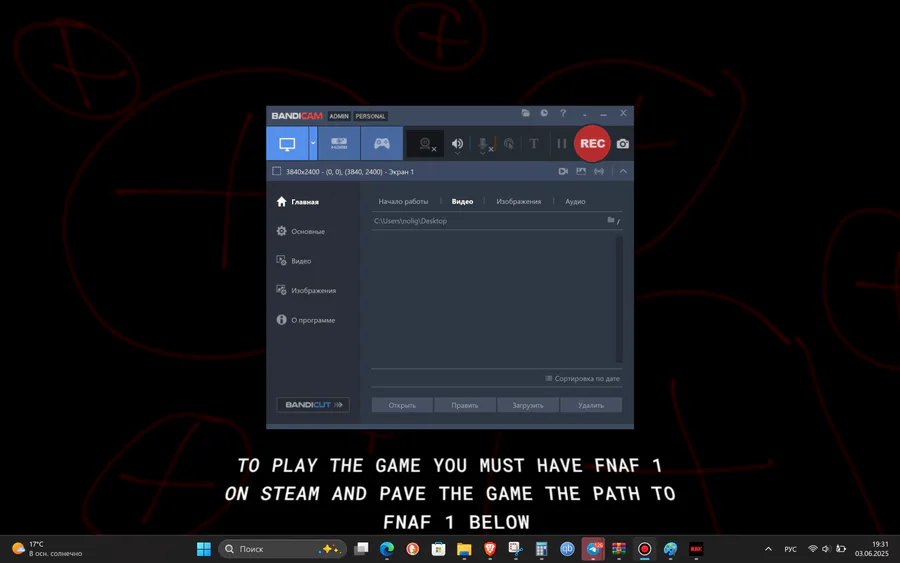Click РУС language indicator in tray
The image size is (900, 563).
[790, 549]
